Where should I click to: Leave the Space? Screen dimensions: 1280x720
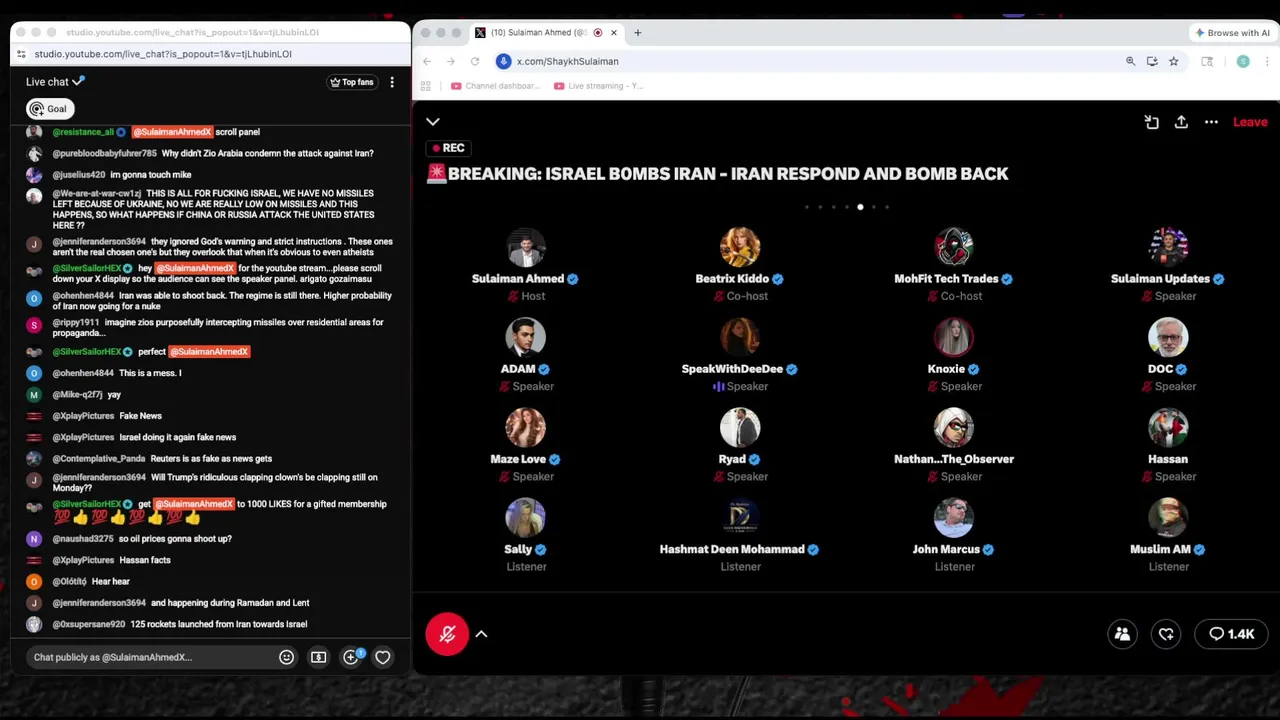coord(1250,122)
